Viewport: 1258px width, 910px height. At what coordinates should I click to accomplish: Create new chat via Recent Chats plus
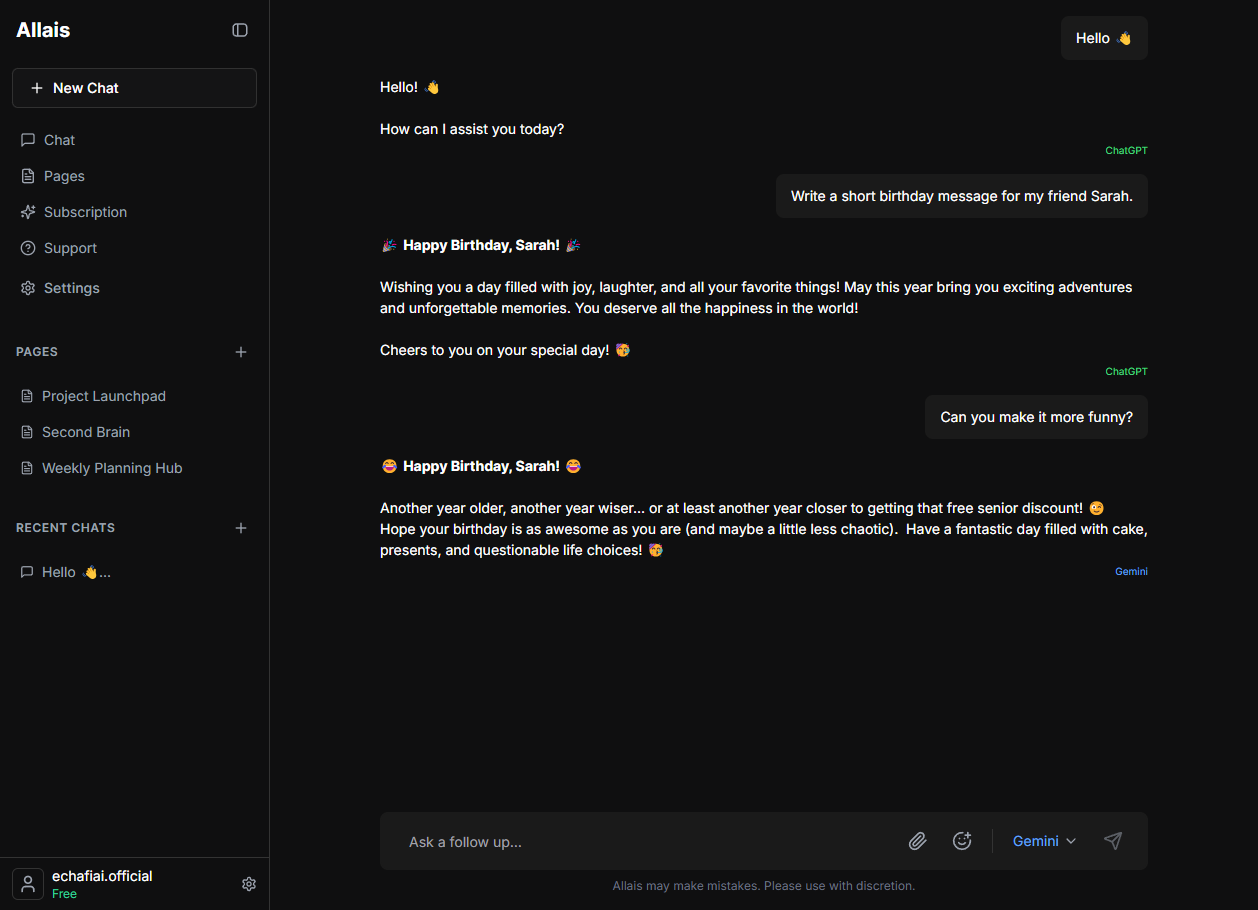pyautogui.click(x=241, y=528)
